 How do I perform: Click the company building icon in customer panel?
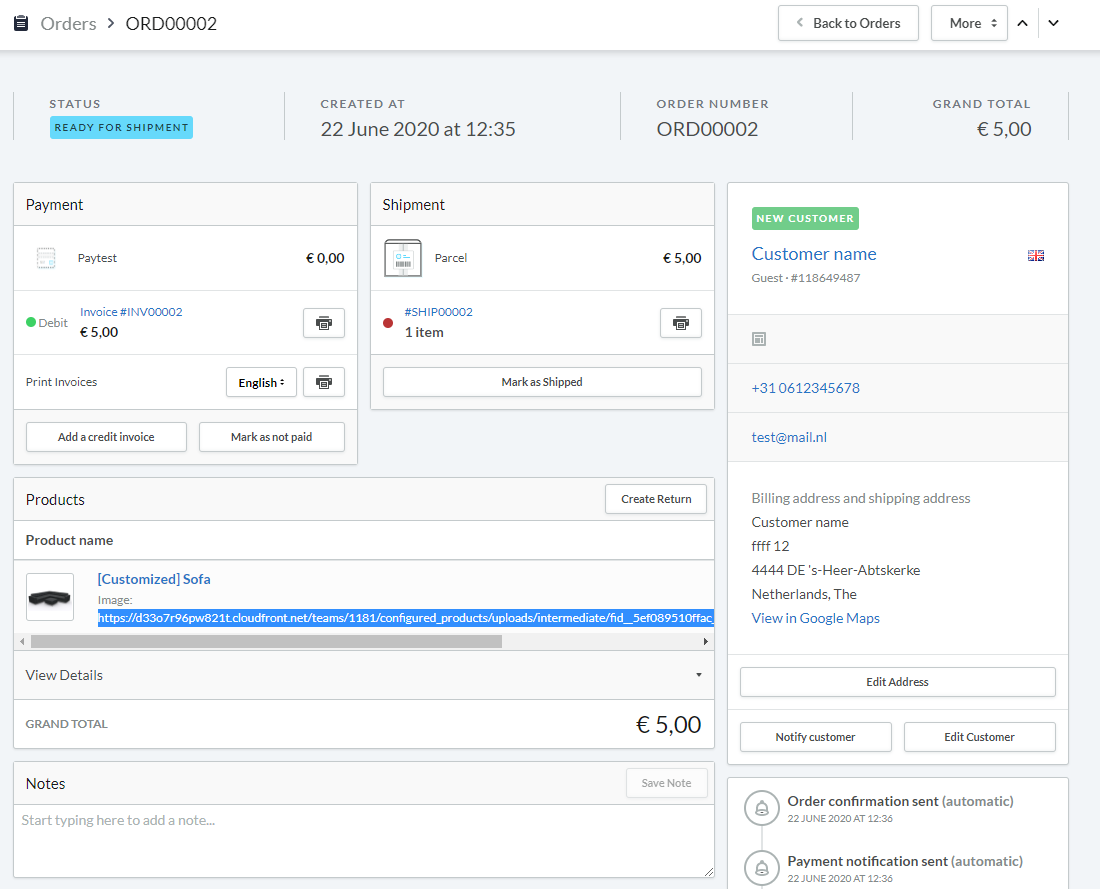point(759,339)
